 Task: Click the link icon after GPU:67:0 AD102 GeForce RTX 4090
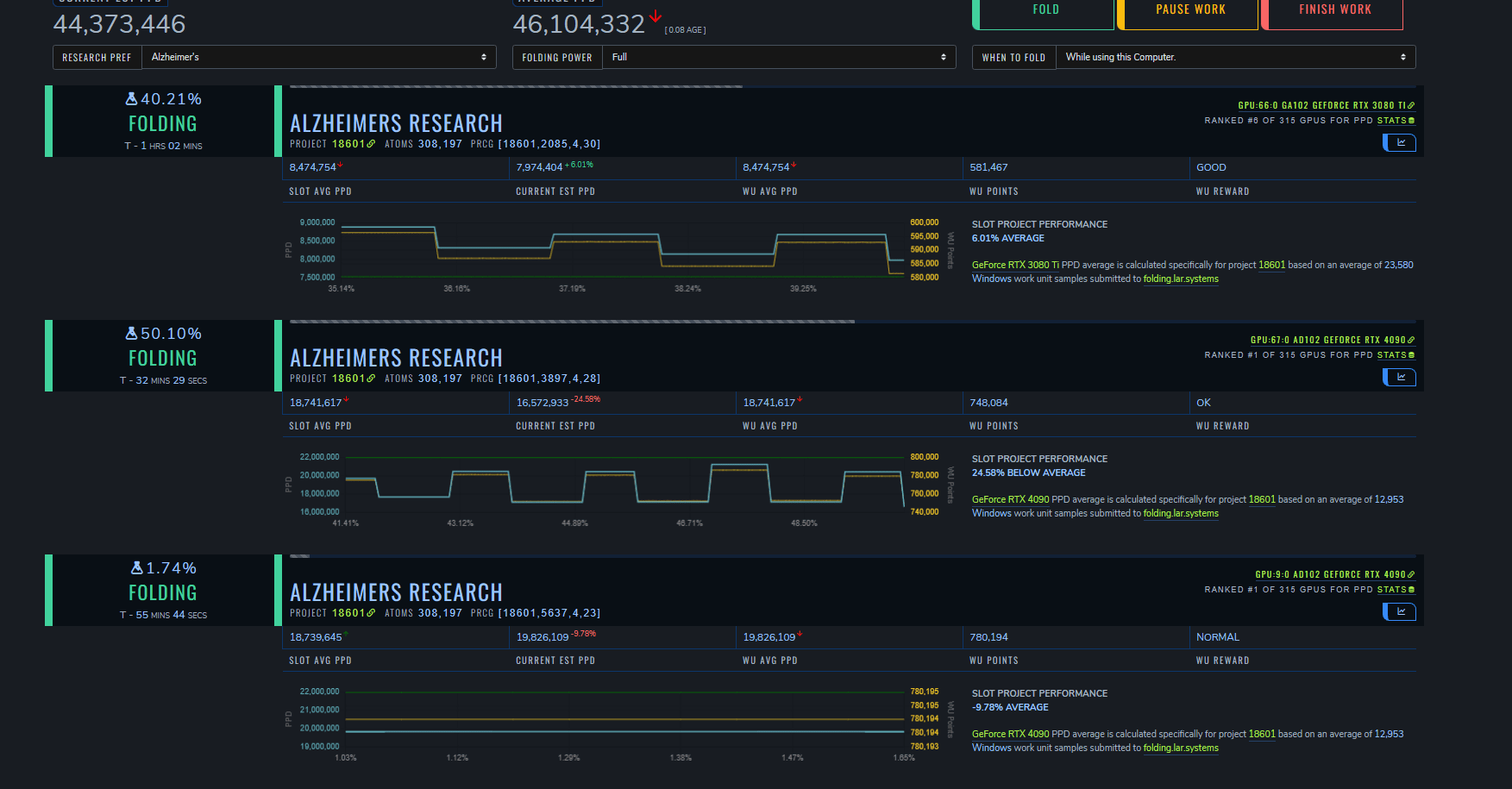tap(1411, 340)
